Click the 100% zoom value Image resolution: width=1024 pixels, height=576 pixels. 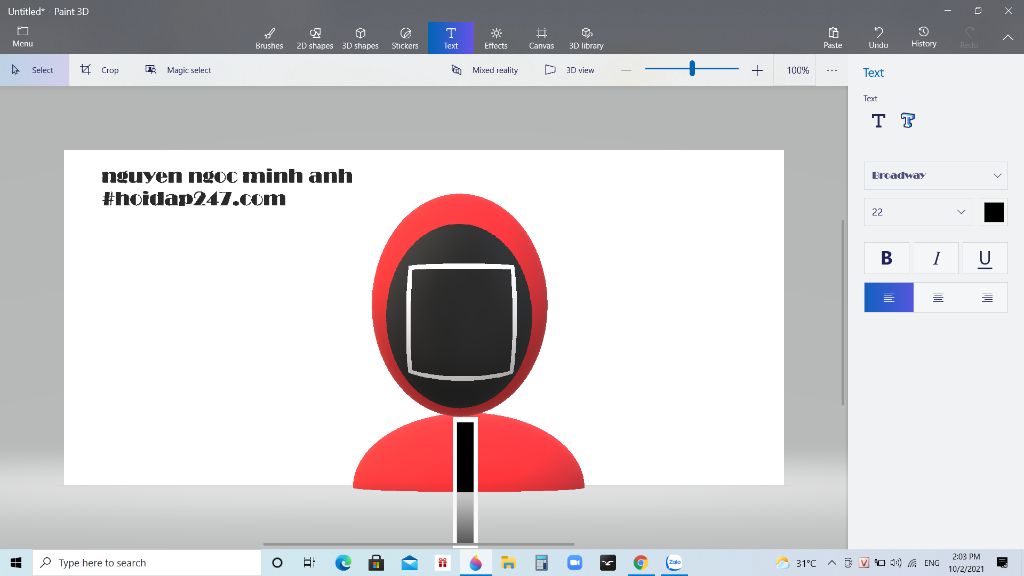click(797, 70)
